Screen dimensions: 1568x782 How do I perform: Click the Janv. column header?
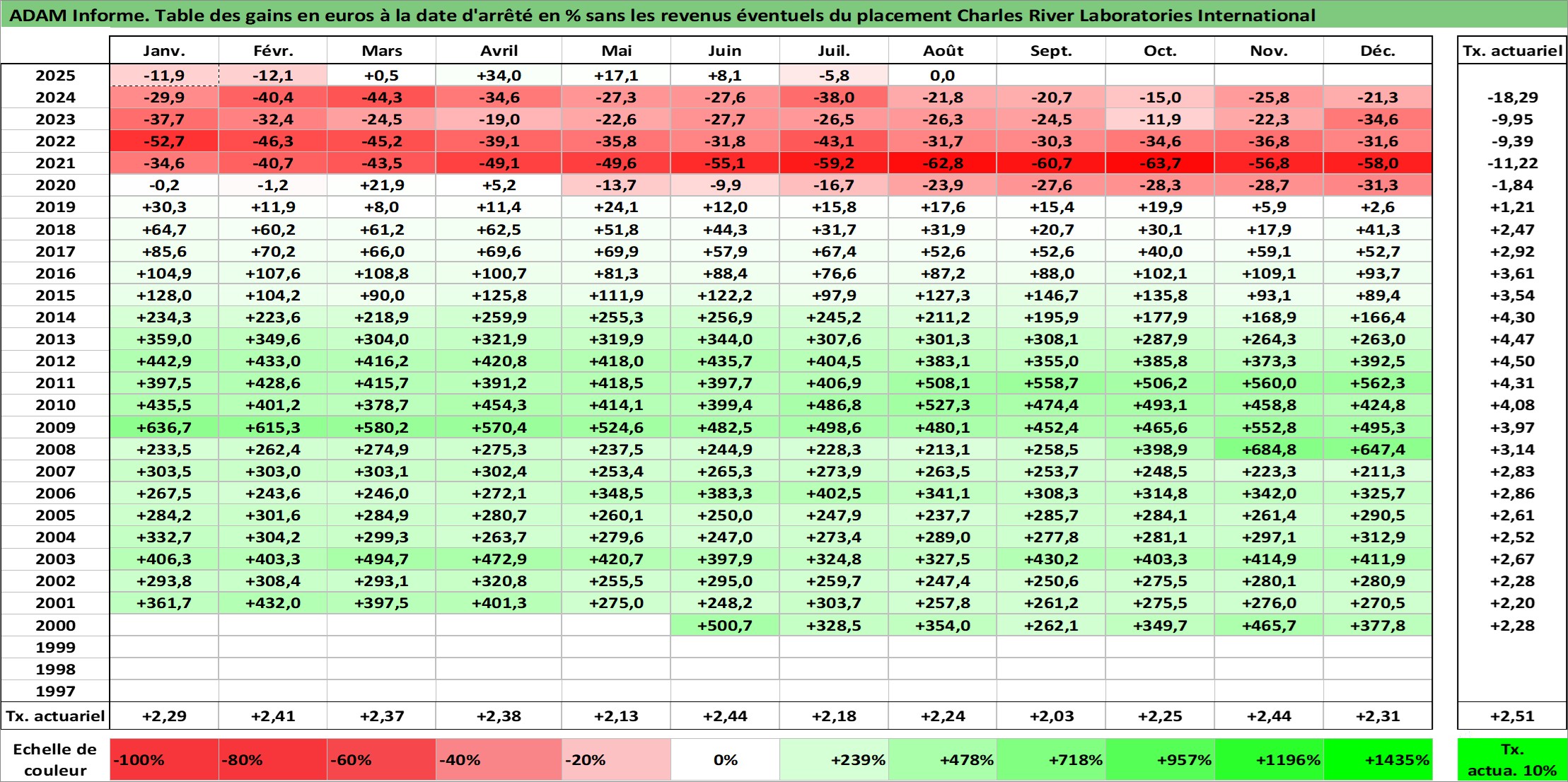pyautogui.click(x=164, y=50)
